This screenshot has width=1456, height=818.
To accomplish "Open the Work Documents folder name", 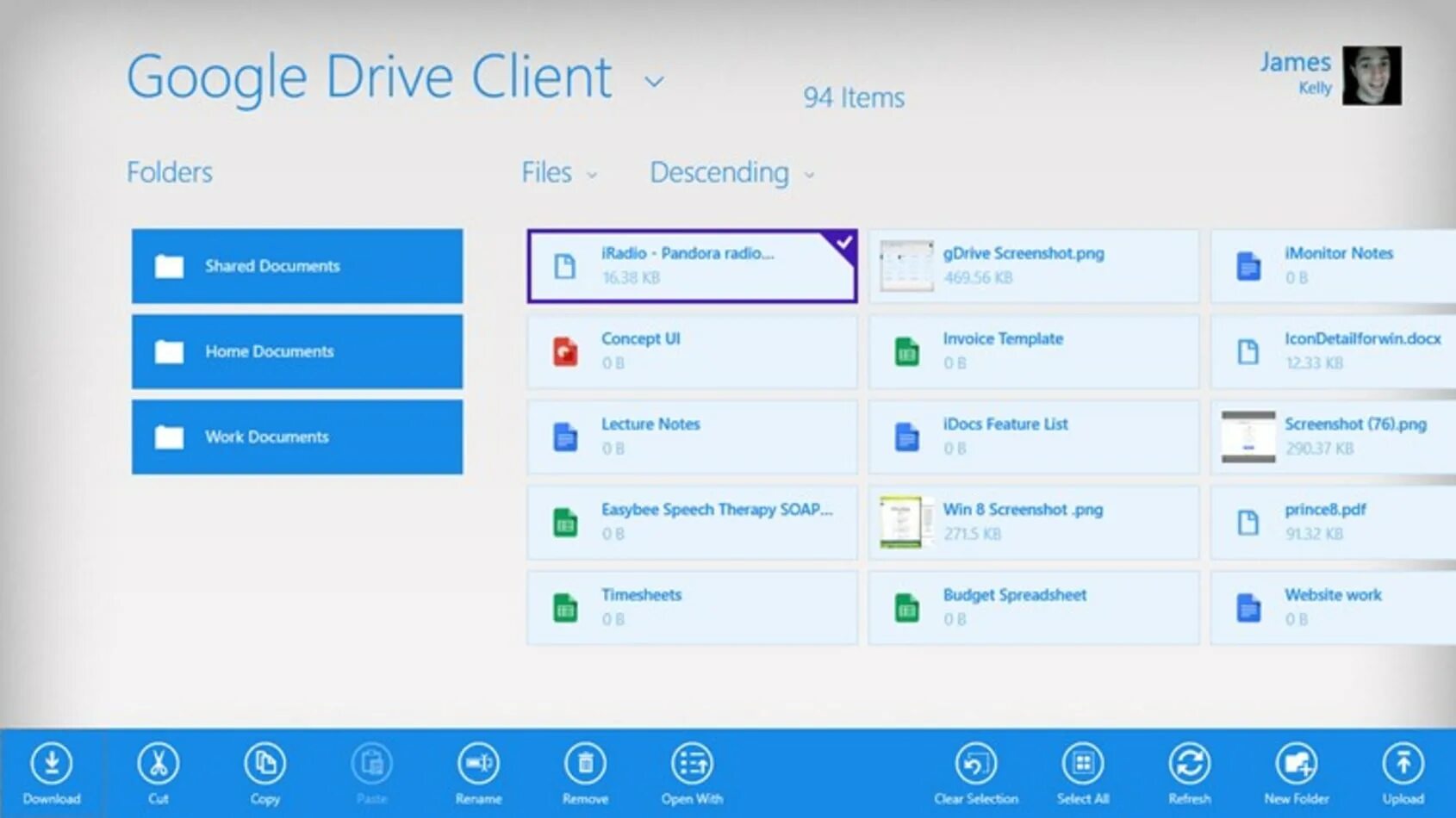I will coord(267,437).
